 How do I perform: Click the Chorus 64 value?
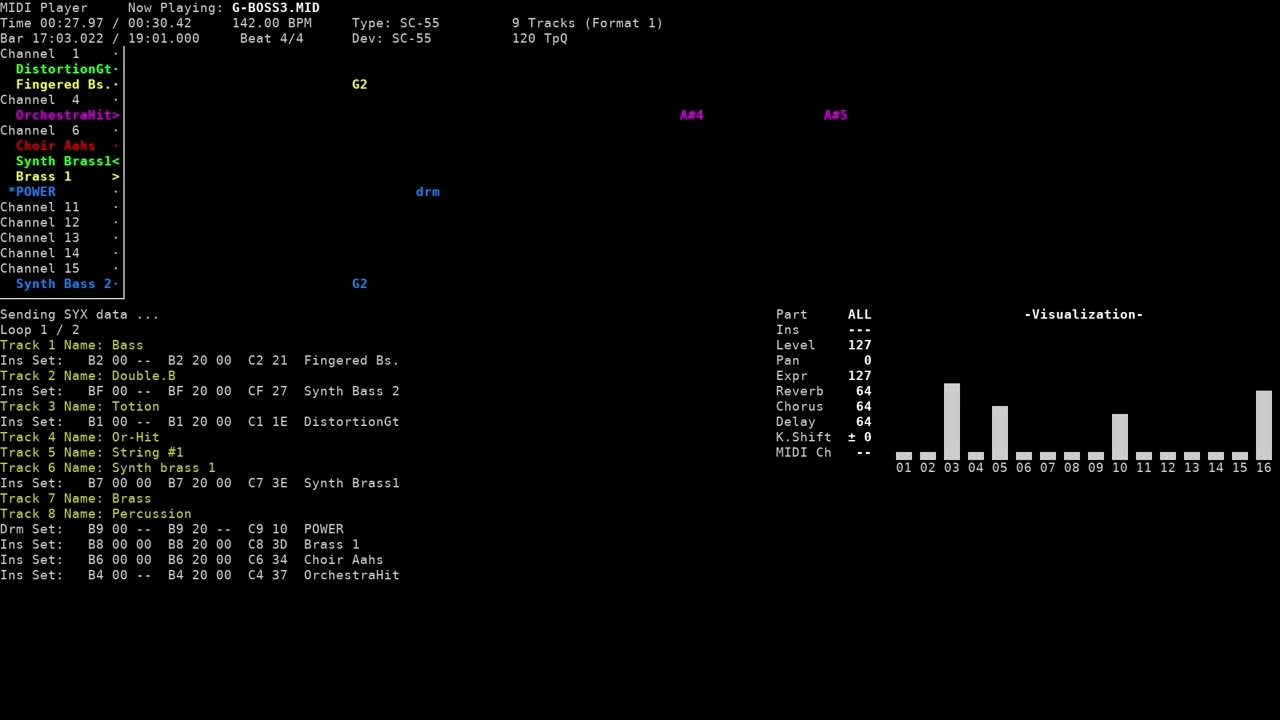click(864, 406)
